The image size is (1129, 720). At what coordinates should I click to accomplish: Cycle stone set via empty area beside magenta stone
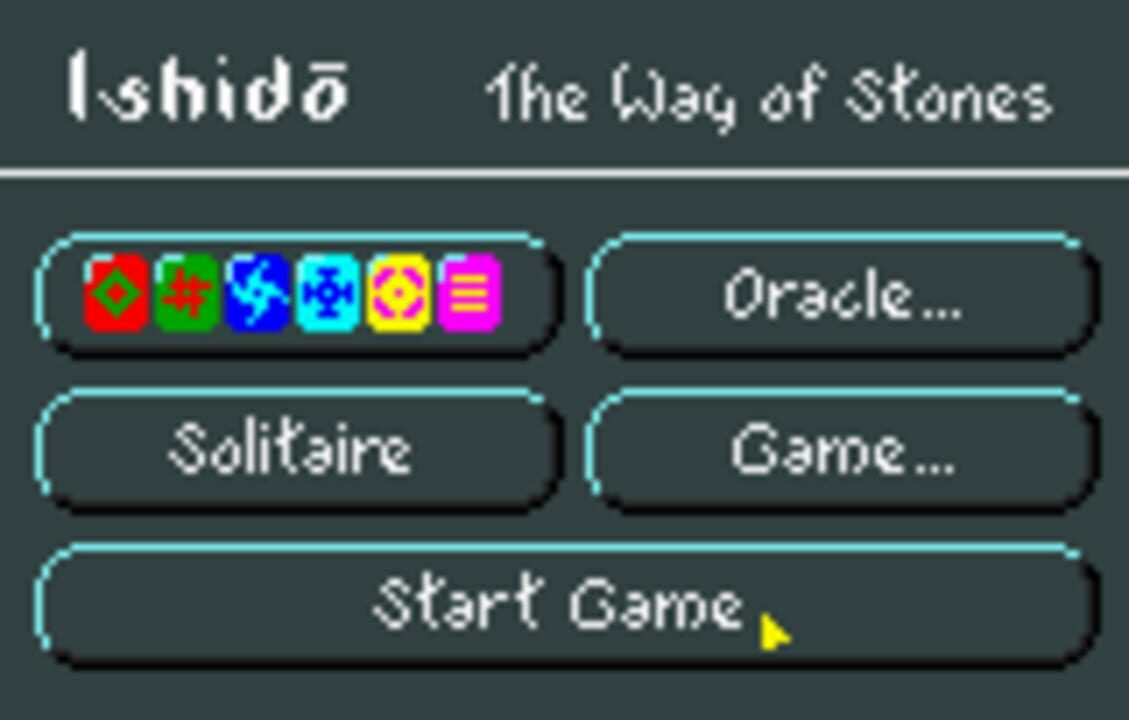(529, 294)
